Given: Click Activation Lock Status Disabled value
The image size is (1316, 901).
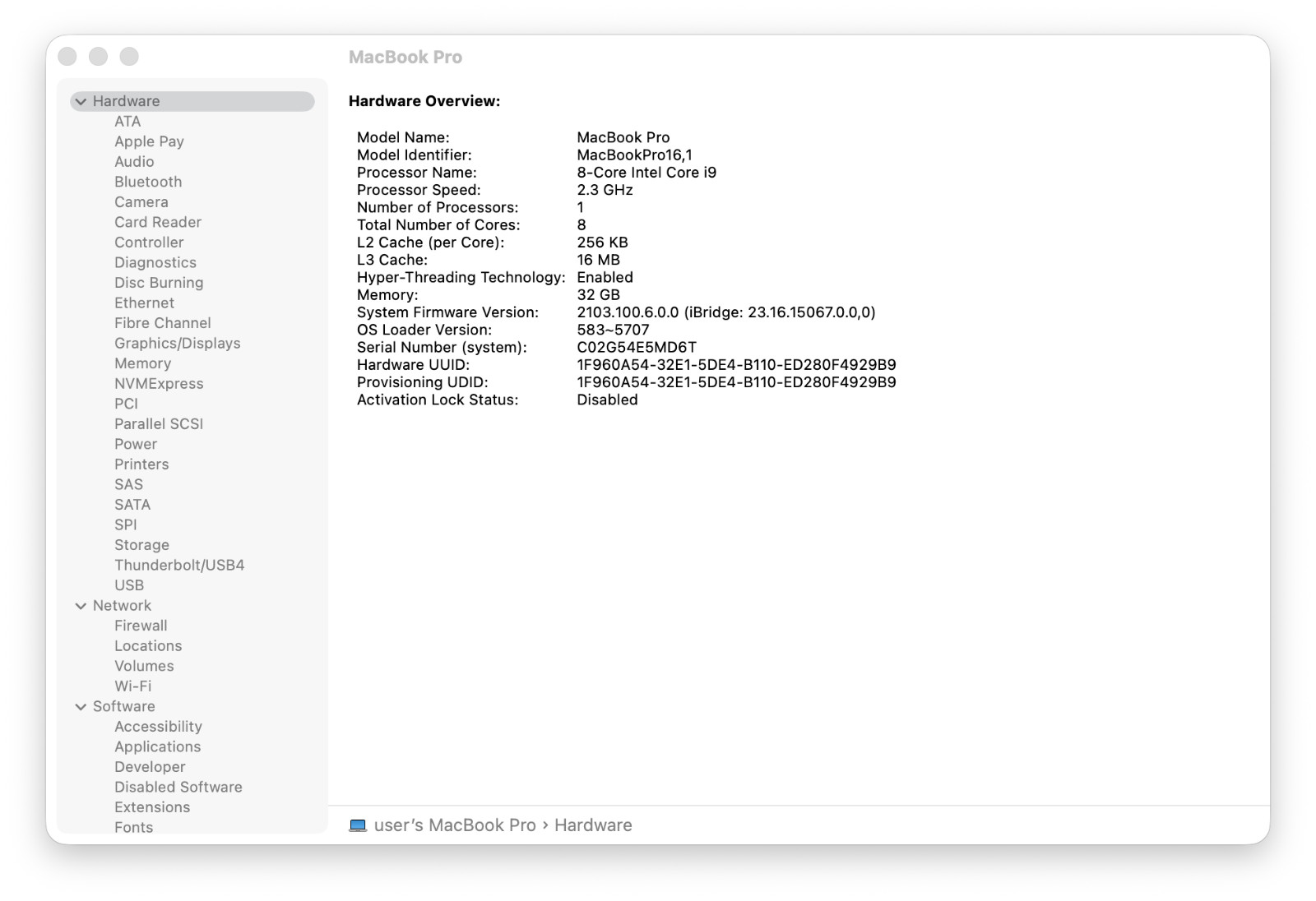Looking at the screenshot, I should [607, 400].
